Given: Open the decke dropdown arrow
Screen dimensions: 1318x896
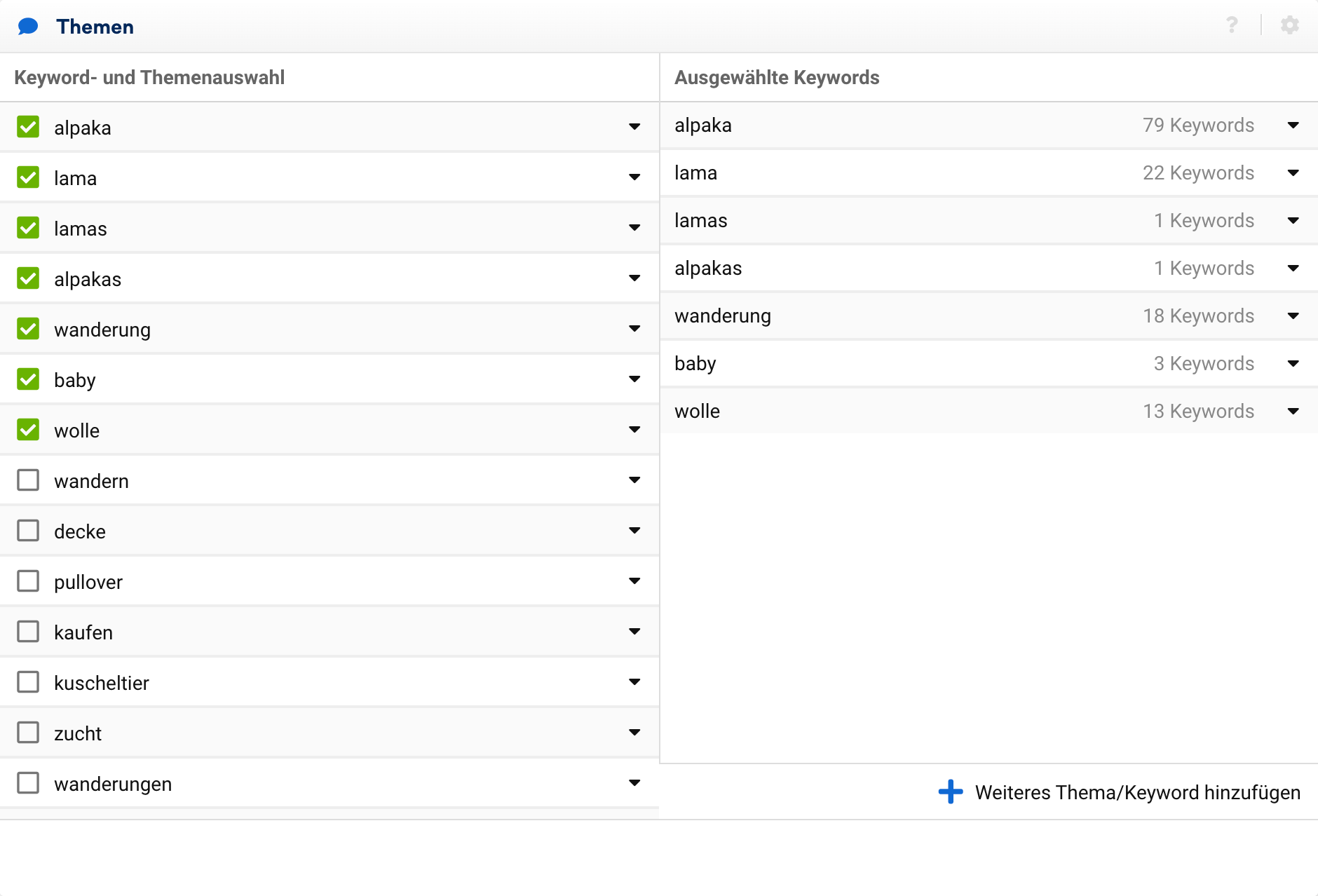Looking at the screenshot, I should pyautogui.click(x=634, y=531).
